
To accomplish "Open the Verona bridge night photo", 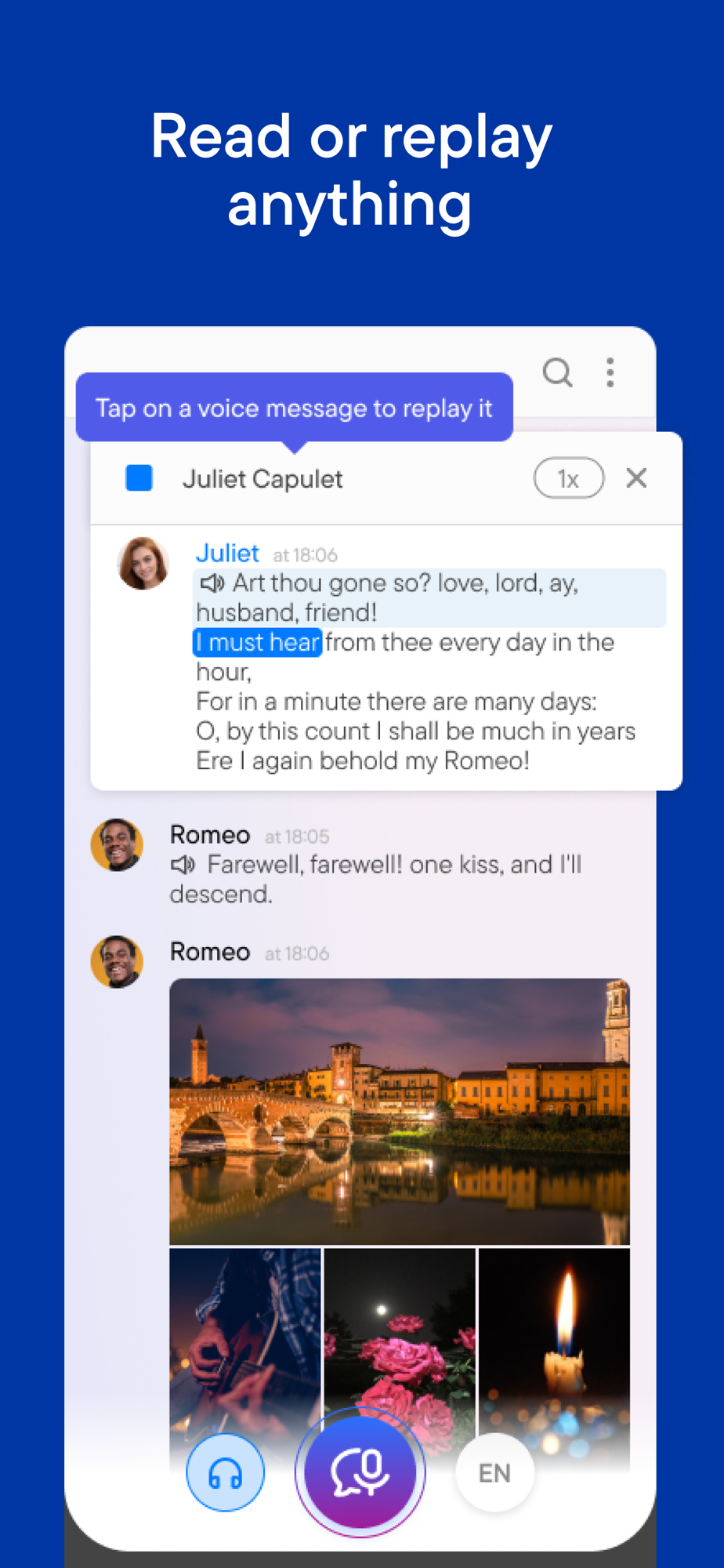I will point(400,1111).
